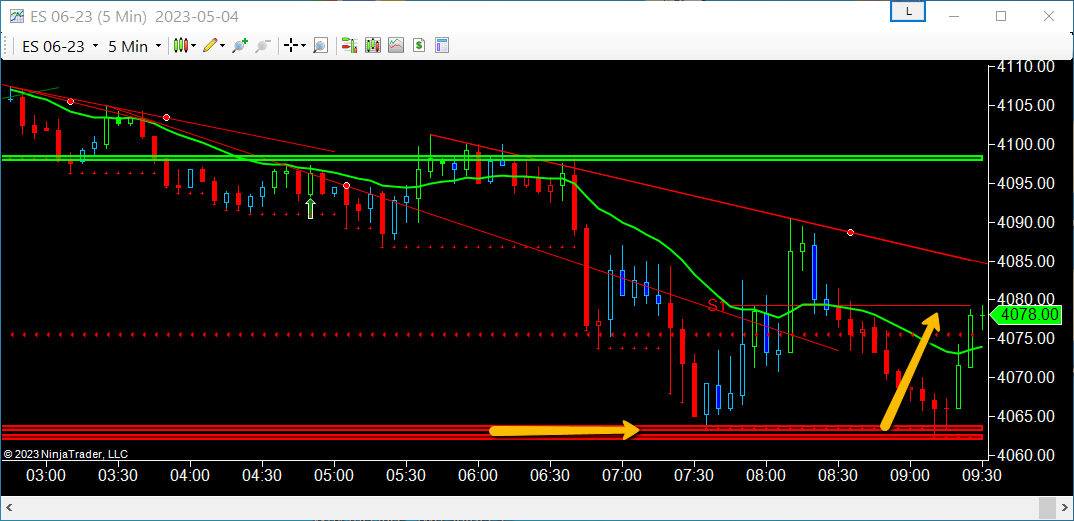Click the NinjaTrader chart window icon
The image size is (1074, 521).
pyautogui.click(x=16, y=16)
